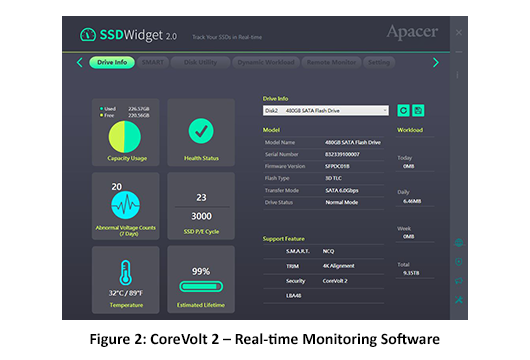This screenshot has width=530, height=360.
Task: Click the Used legend entry
Action: pyautogui.click(x=125, y=109)
